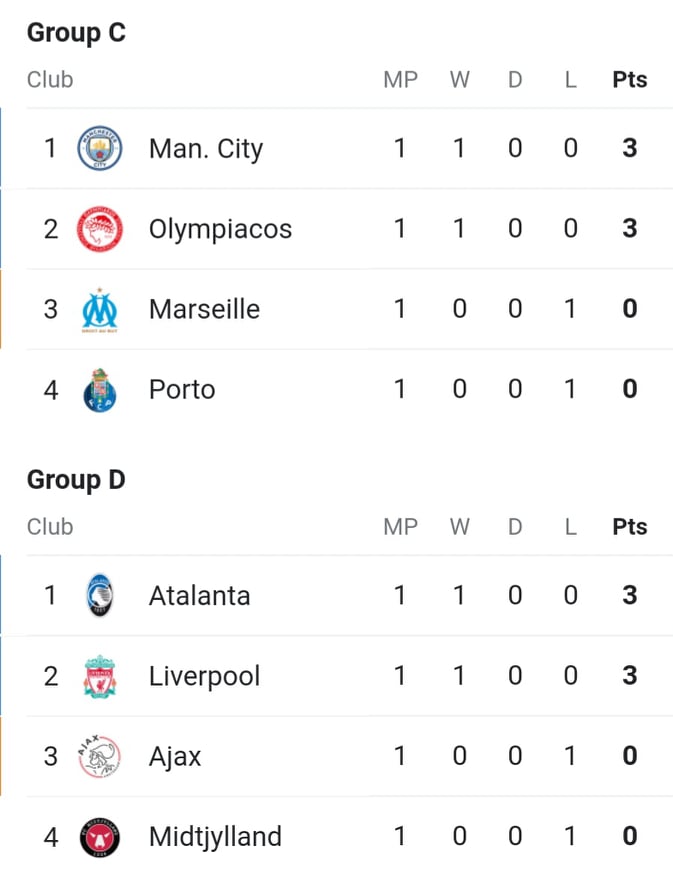673x892 pixels.
Task: Open the Ajax team name
Action: point(175,758)
